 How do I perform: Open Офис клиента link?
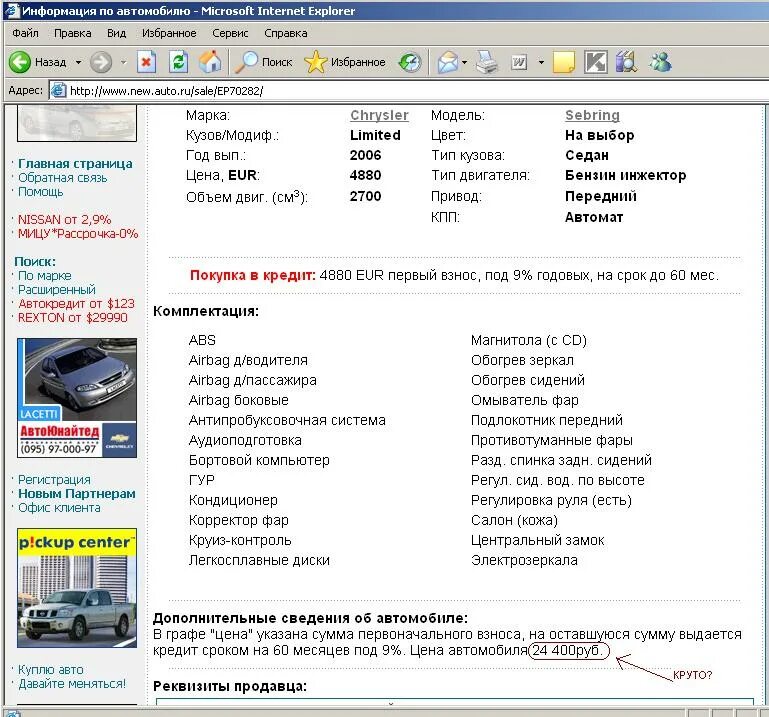59,508
